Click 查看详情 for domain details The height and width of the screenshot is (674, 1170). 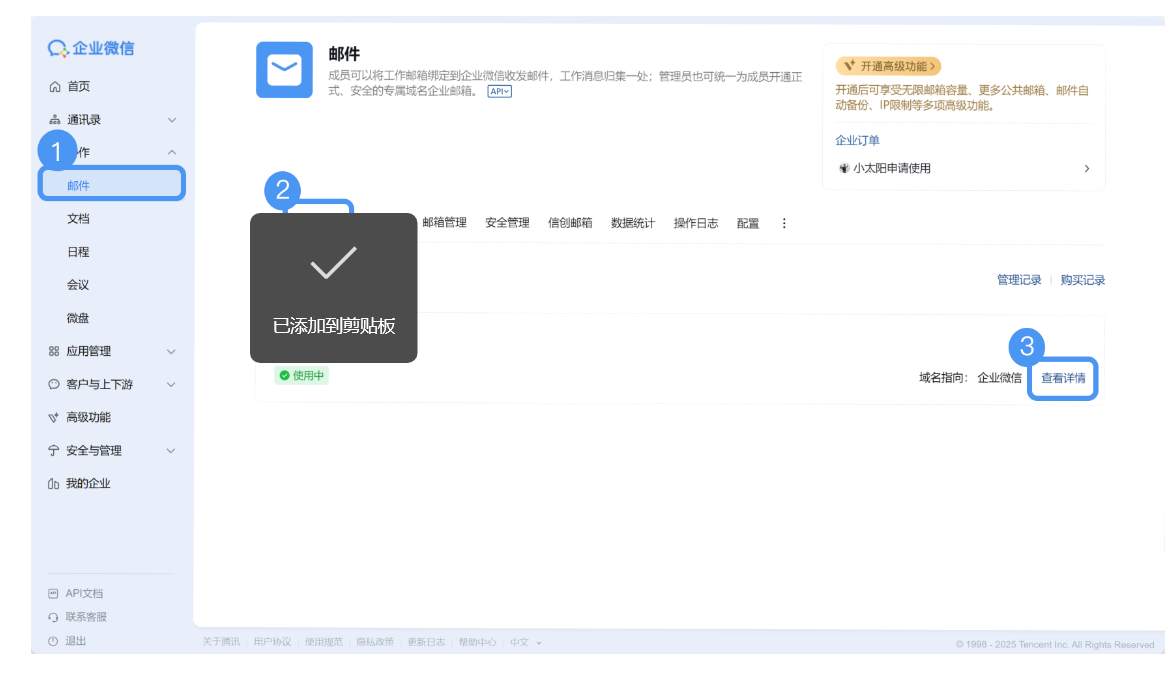click(x=1062, y=379)
